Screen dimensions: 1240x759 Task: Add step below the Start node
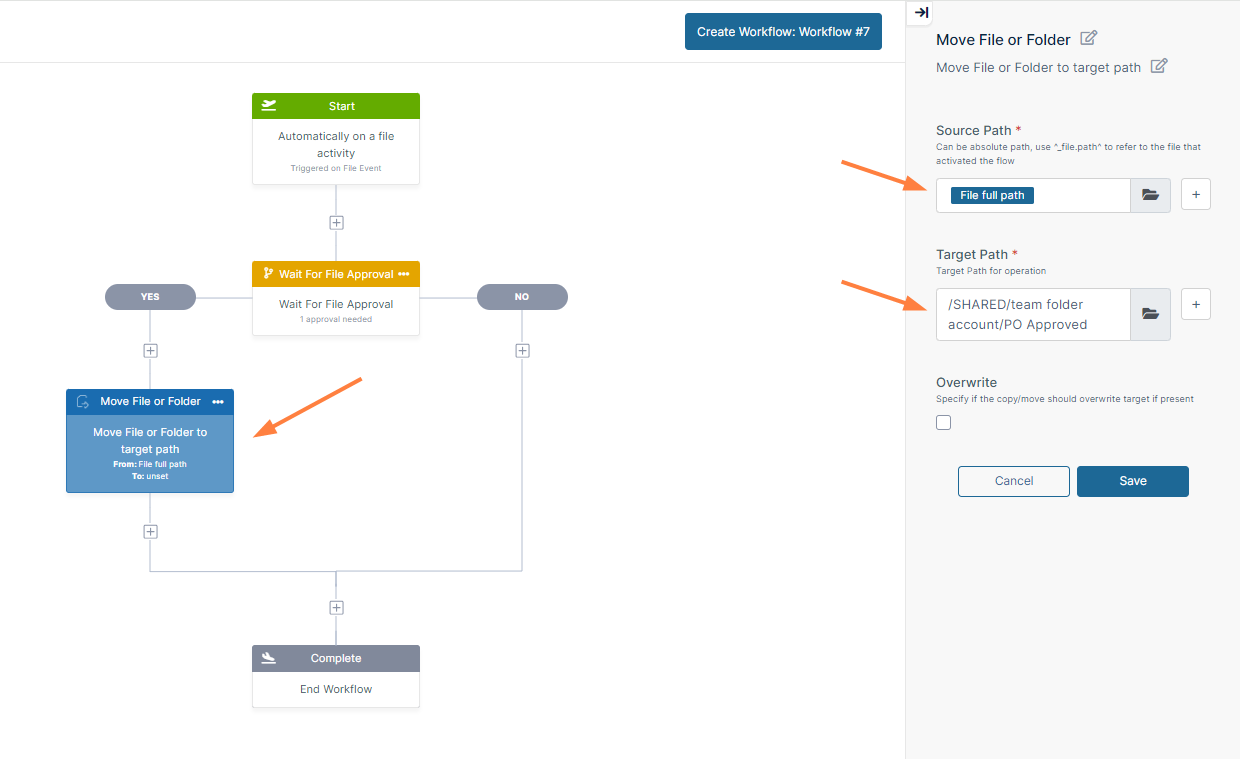[336, 223]
